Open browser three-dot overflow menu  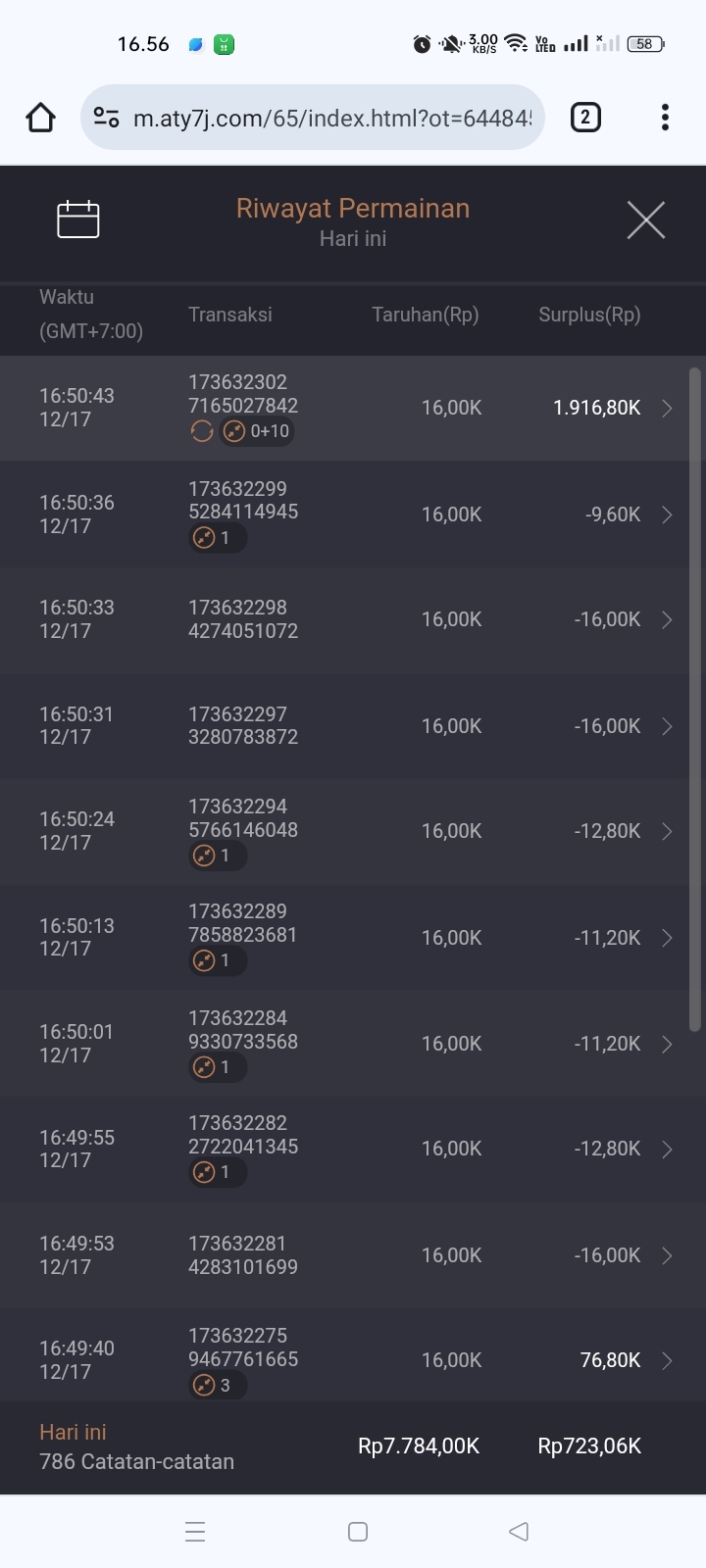click(x=665, y=118)
